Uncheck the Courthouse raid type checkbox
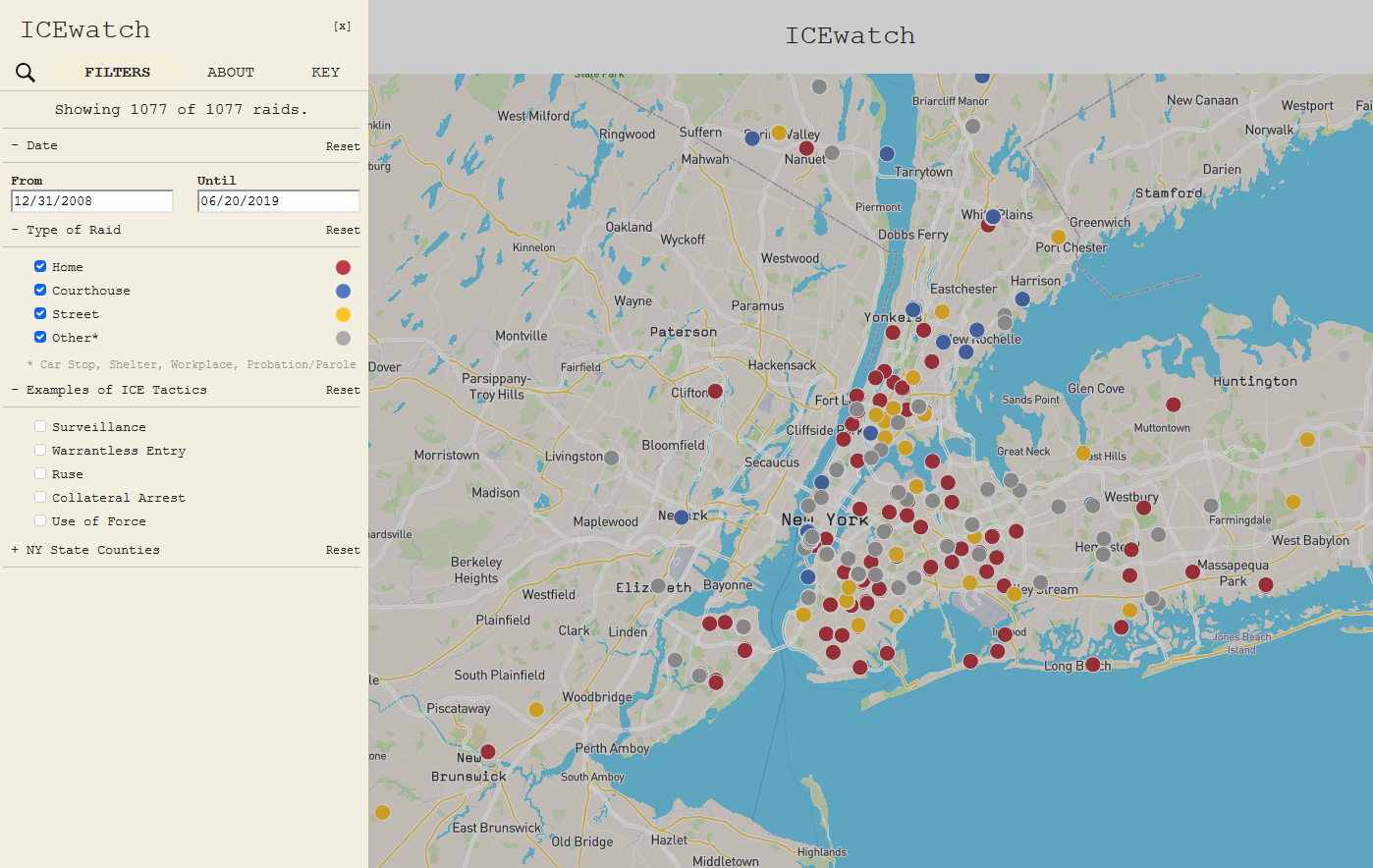This screenshot has width=1373, height=868. click(x=40, y=290)
